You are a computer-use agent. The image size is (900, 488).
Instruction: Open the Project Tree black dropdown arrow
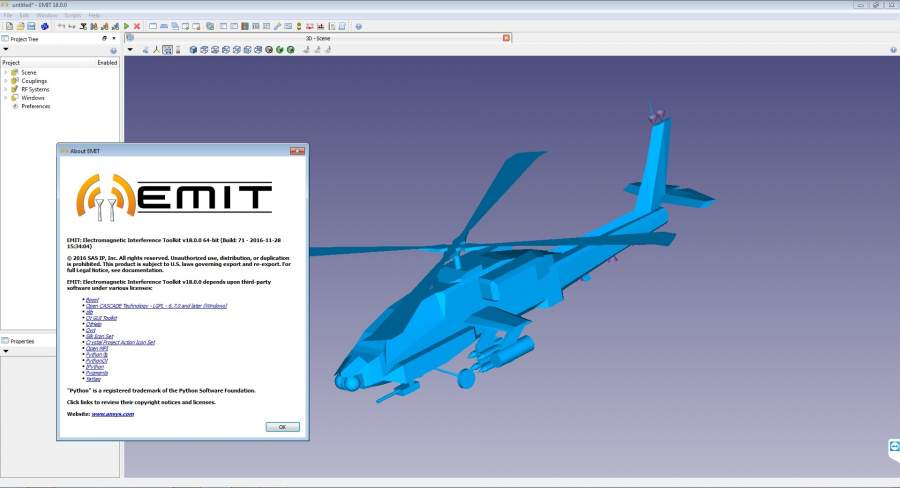click(6, 49)
